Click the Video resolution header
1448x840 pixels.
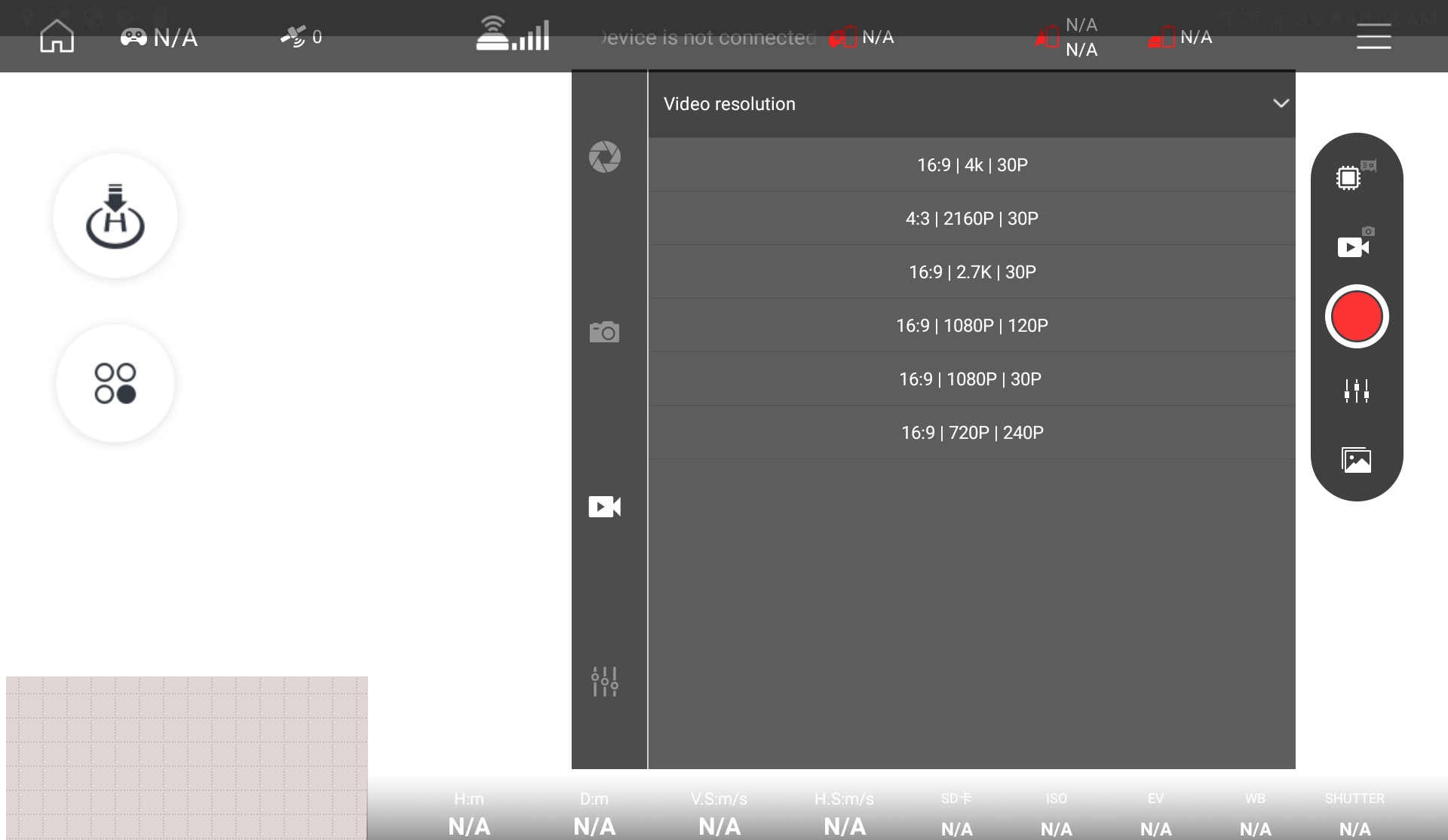tap(730, 104)
